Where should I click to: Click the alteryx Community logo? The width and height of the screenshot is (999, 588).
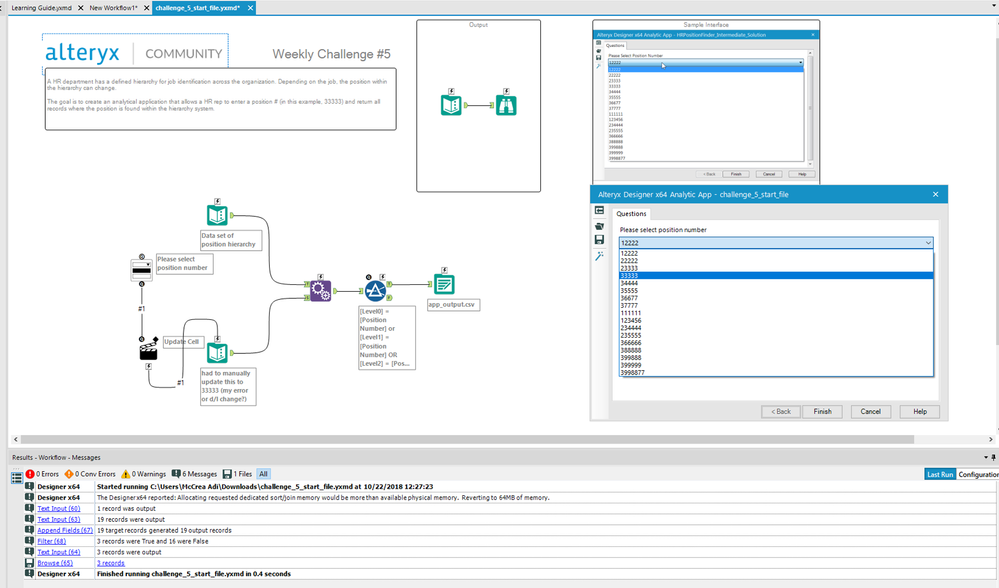(134, 53)
